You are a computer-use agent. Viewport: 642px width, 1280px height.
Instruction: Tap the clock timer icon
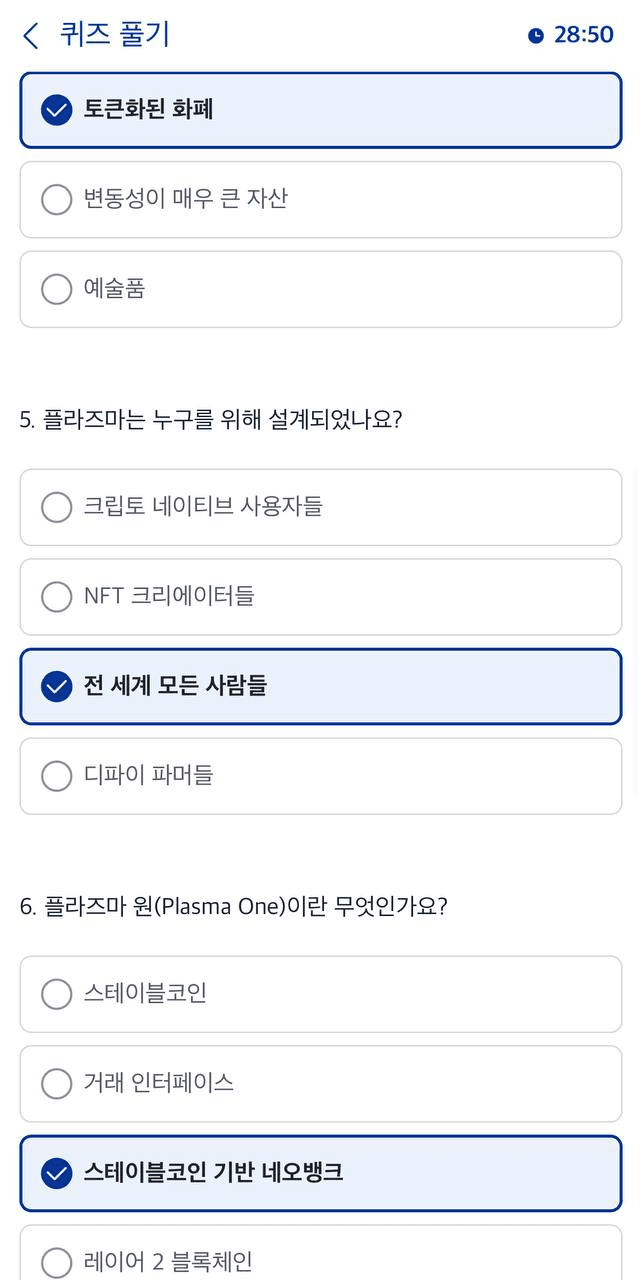point(536,36)
